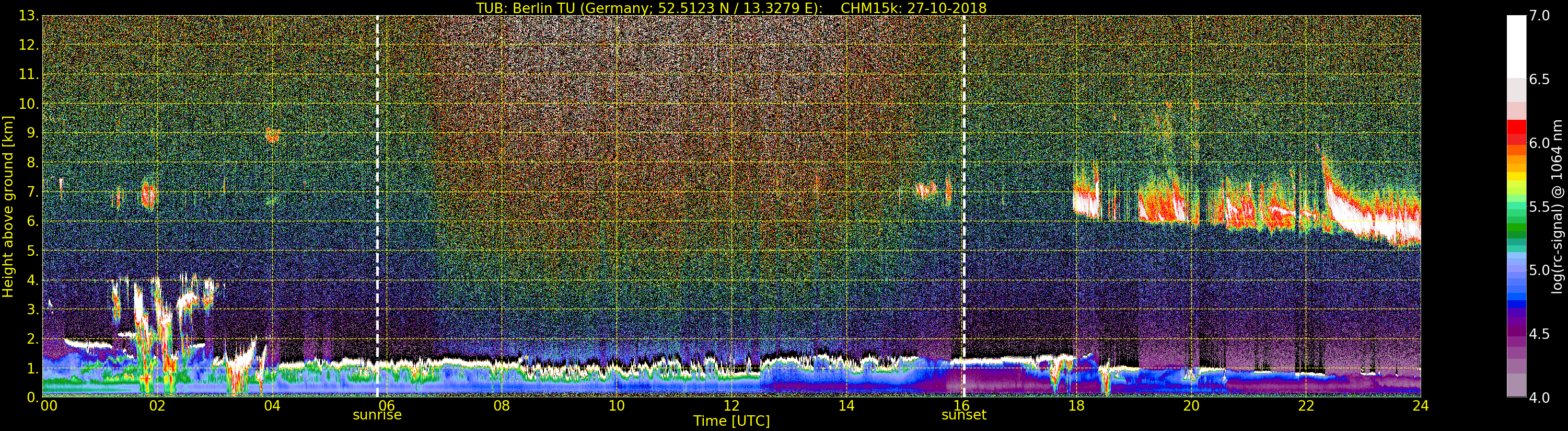Click the colorbar tick label '4.5'

(1539, 334)
